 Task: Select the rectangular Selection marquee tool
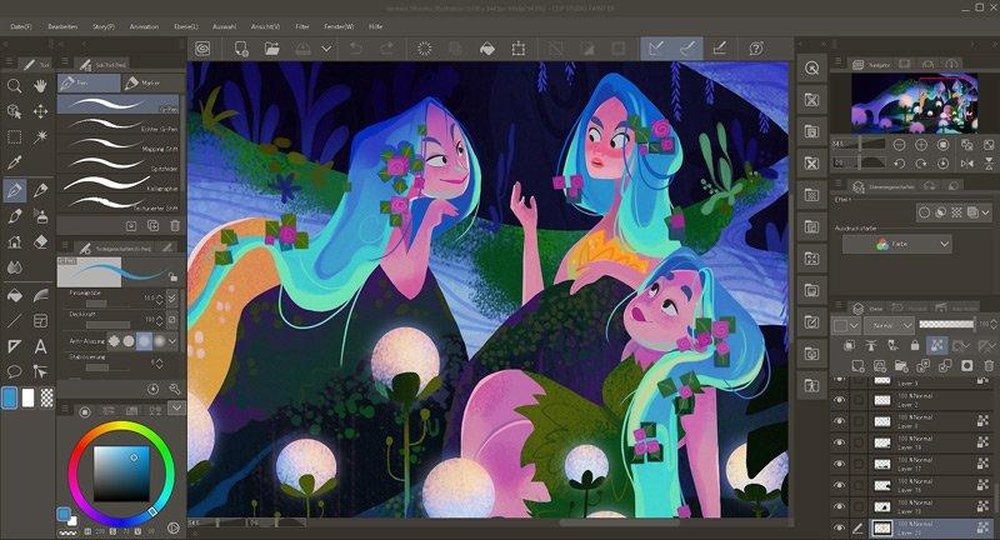(14, 137)
